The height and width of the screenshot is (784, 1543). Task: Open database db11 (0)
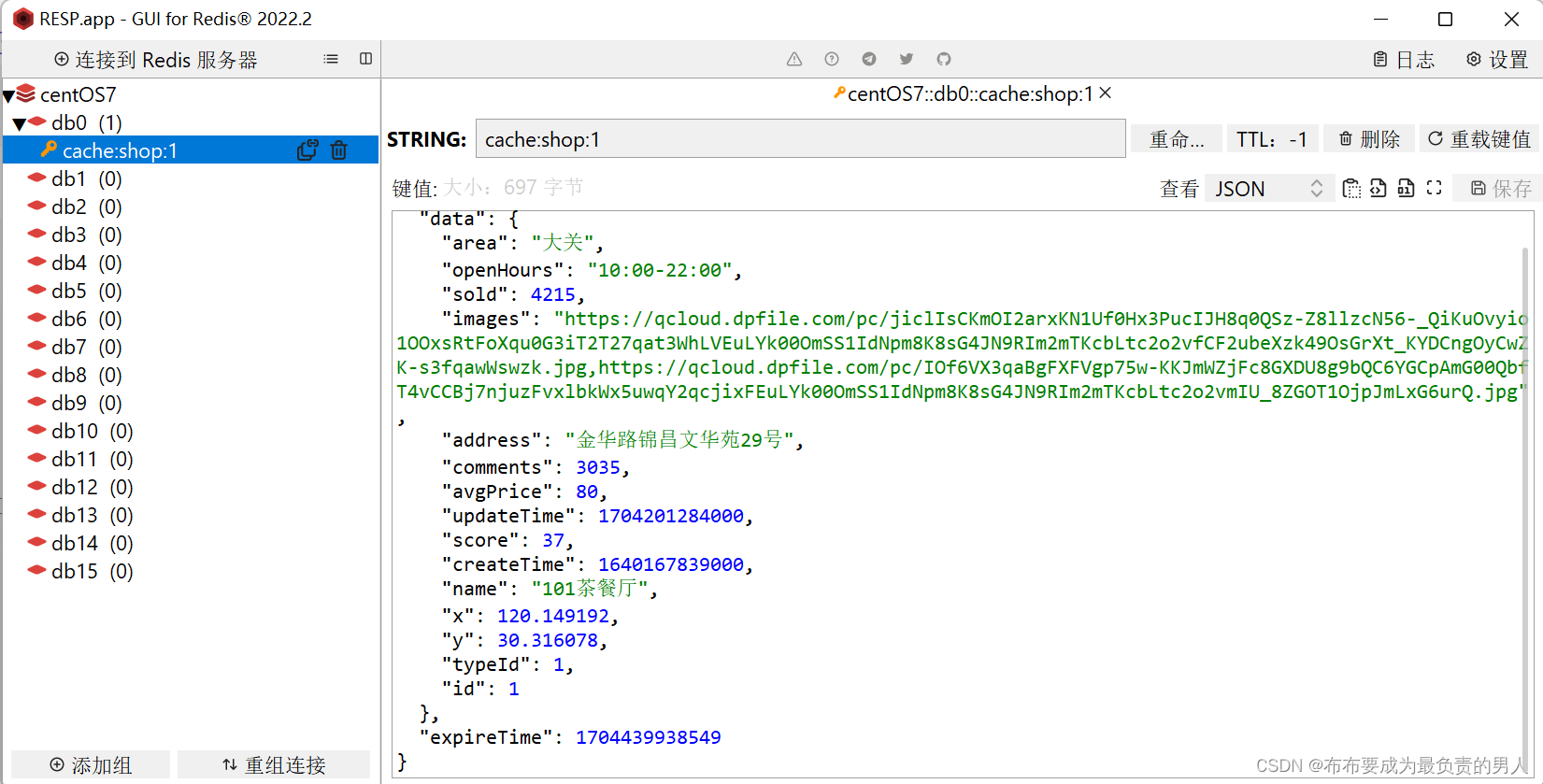[x=92, y=459]
